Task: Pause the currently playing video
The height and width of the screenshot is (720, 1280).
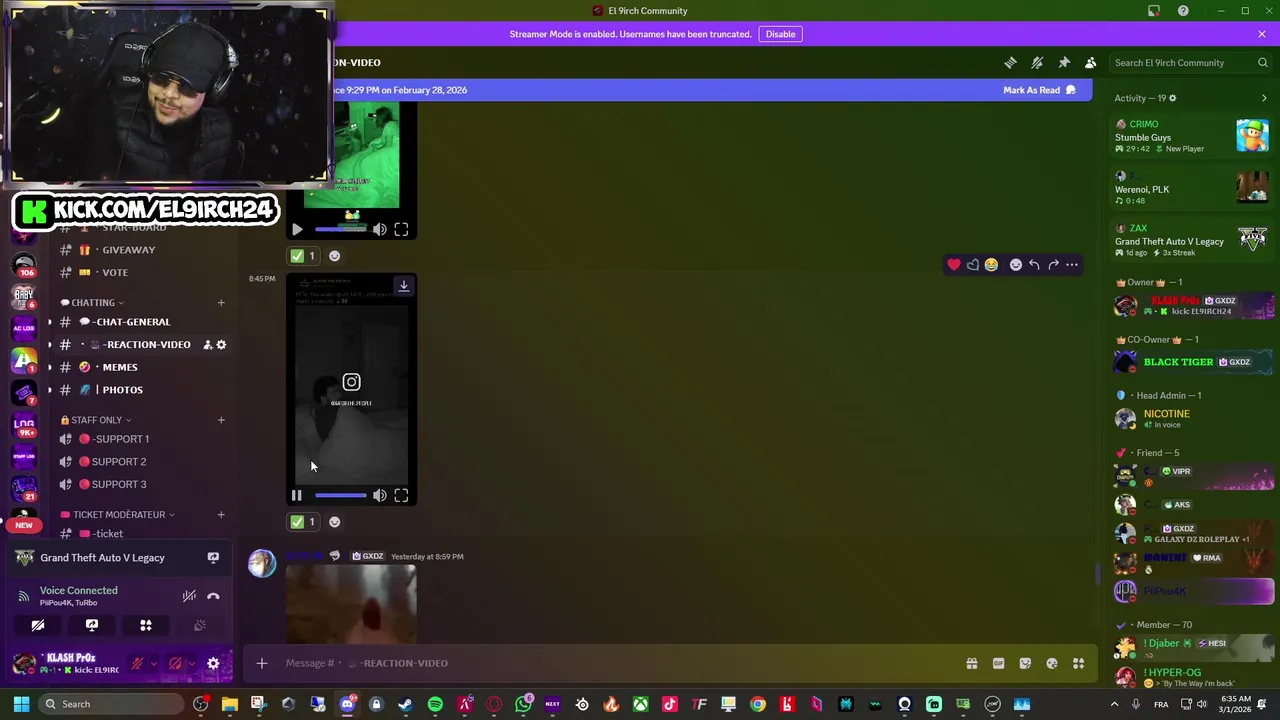Action: coord(297,495)
